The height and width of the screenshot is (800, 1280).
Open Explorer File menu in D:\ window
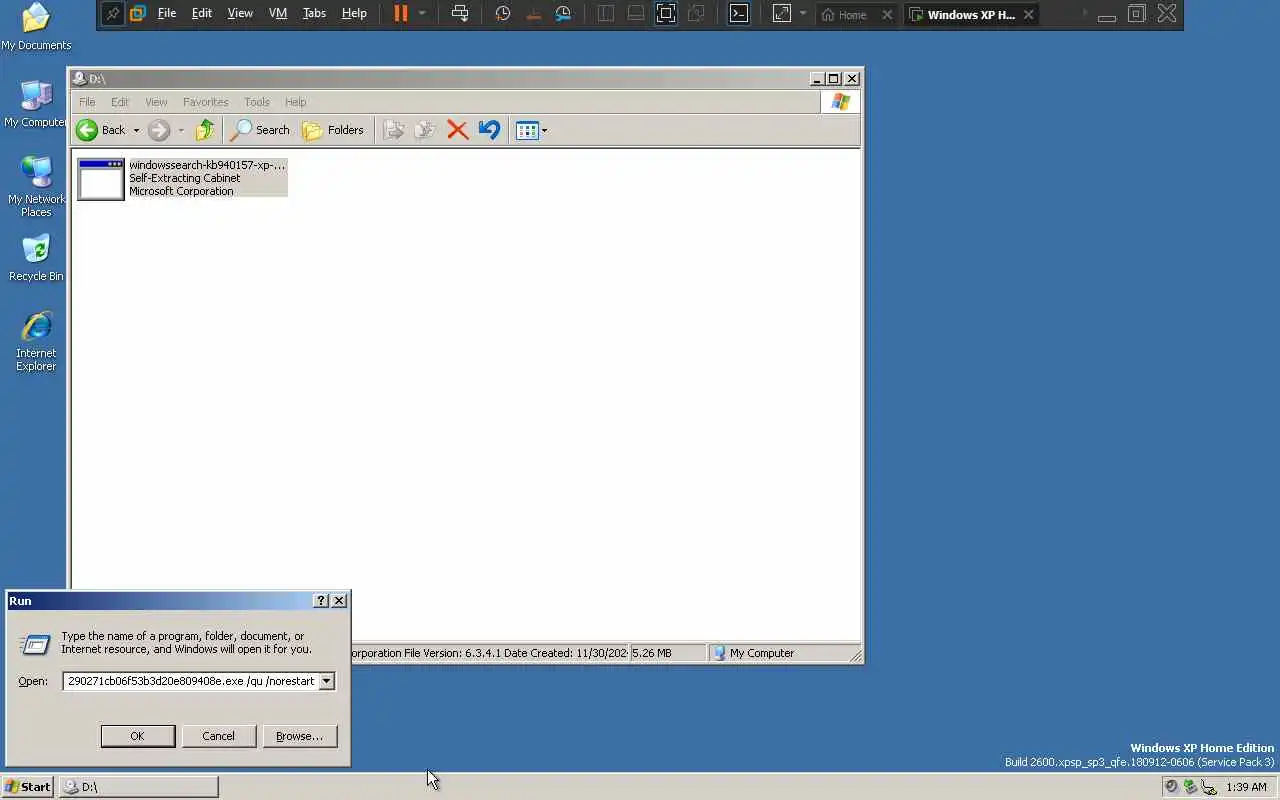[87, 102]
